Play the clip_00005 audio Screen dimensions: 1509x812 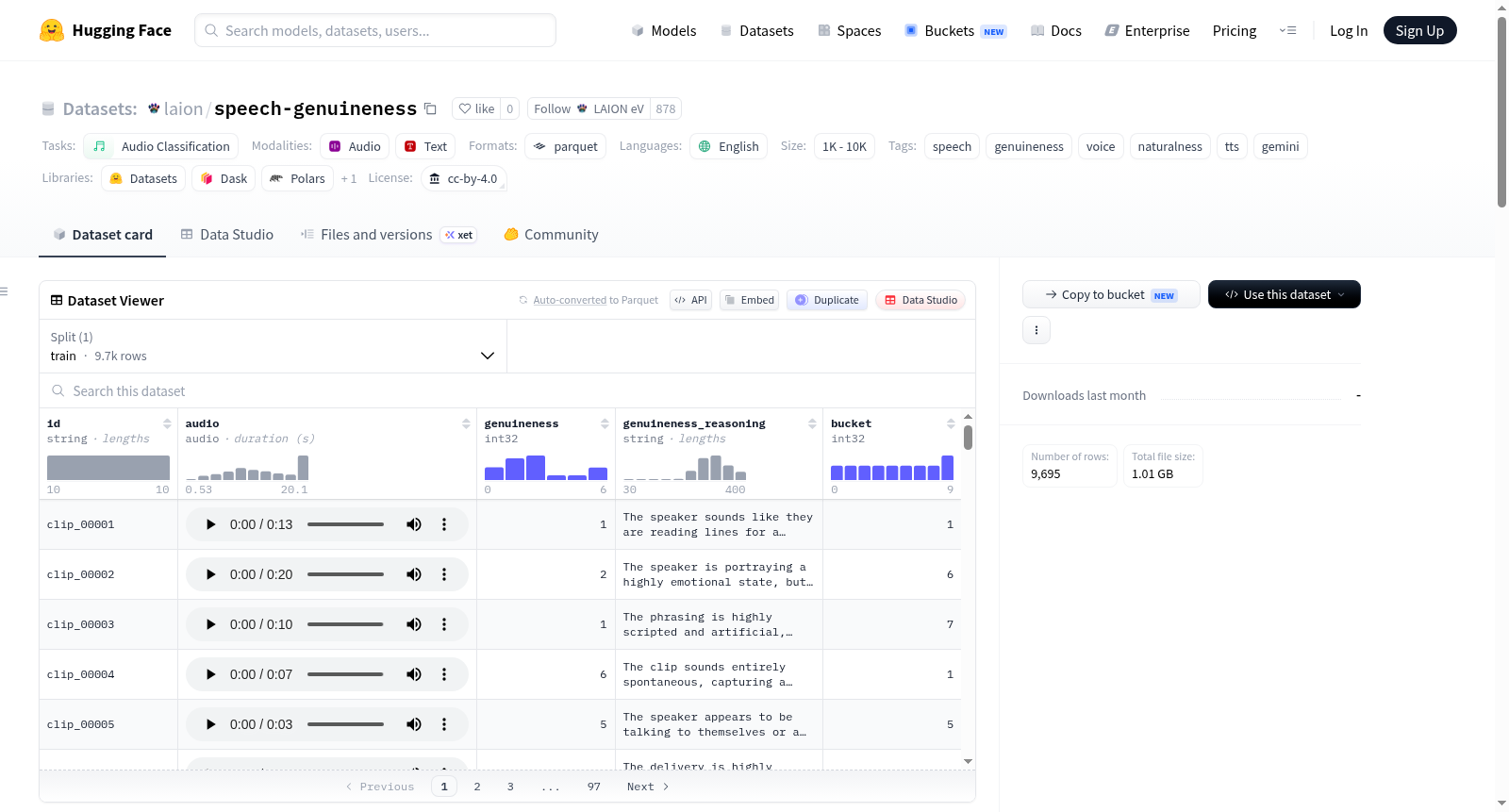(x=211, y=724)
